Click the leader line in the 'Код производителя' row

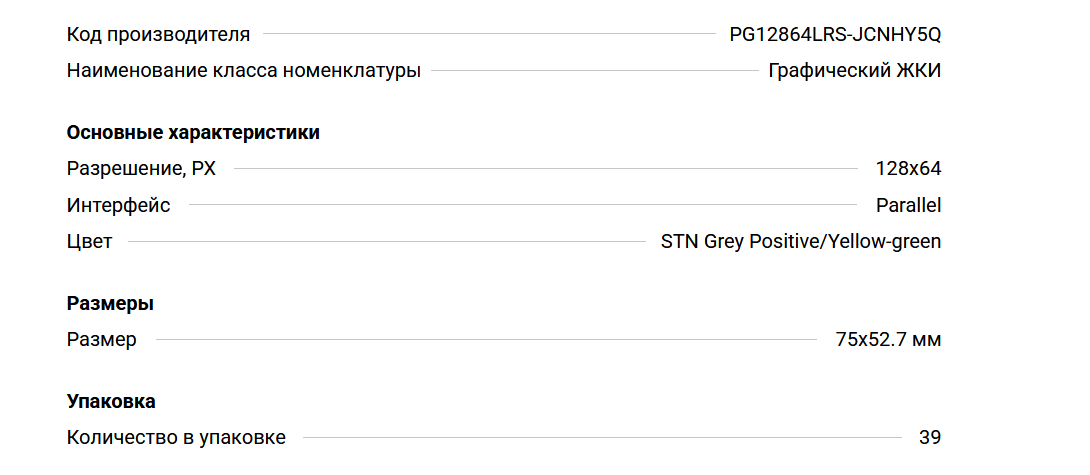click(x=490, y=35)
